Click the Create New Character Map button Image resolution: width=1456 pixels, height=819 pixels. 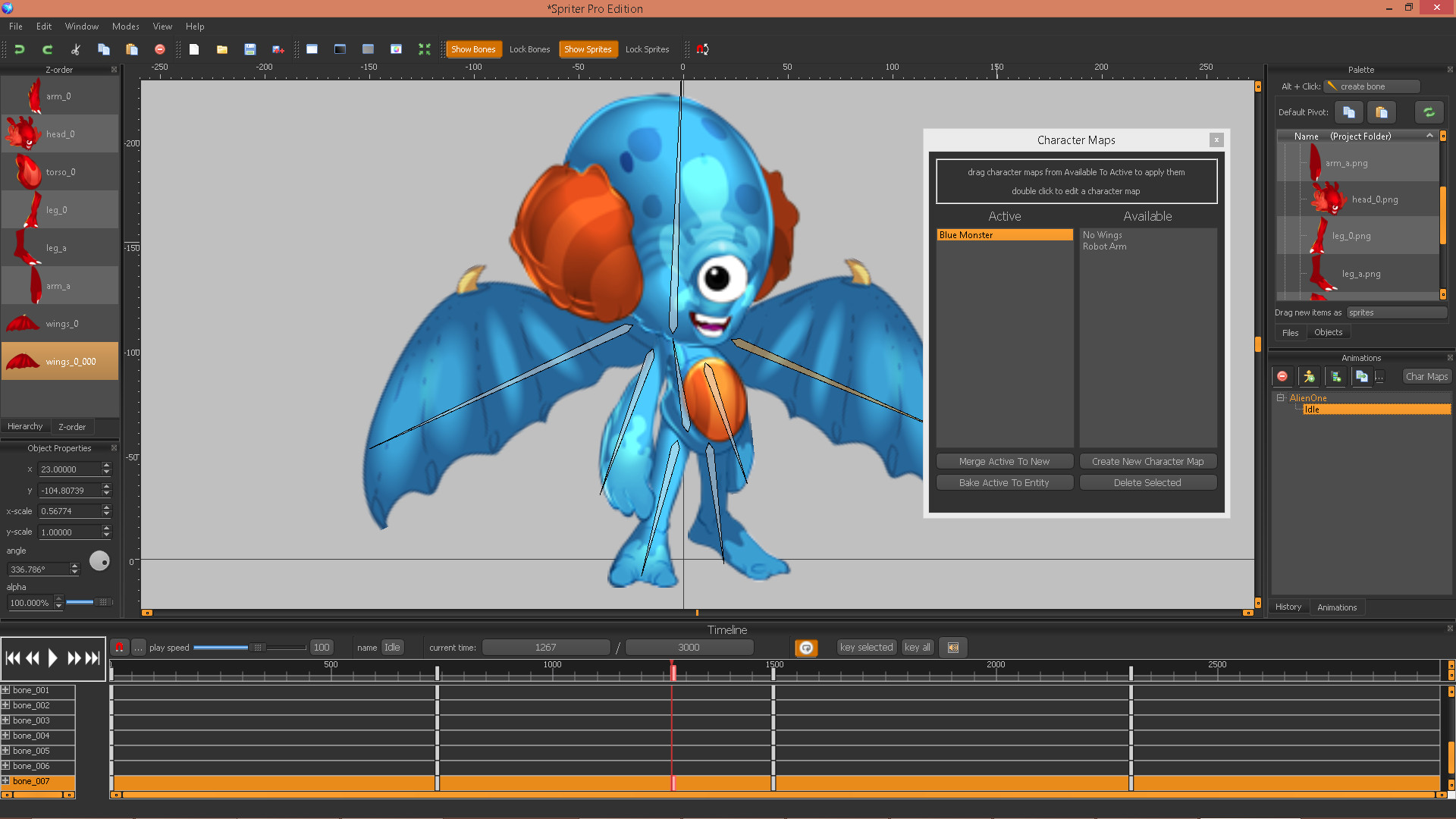point(1147,461)
